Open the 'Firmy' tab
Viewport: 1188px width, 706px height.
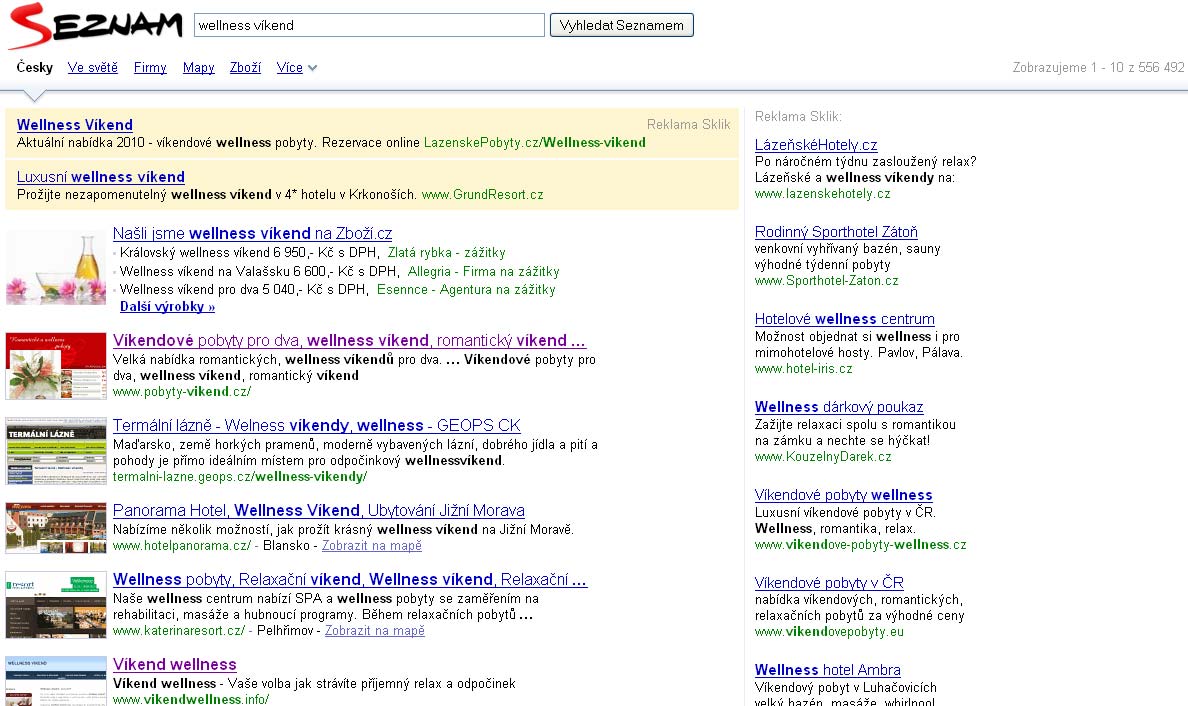click(150, 67)
